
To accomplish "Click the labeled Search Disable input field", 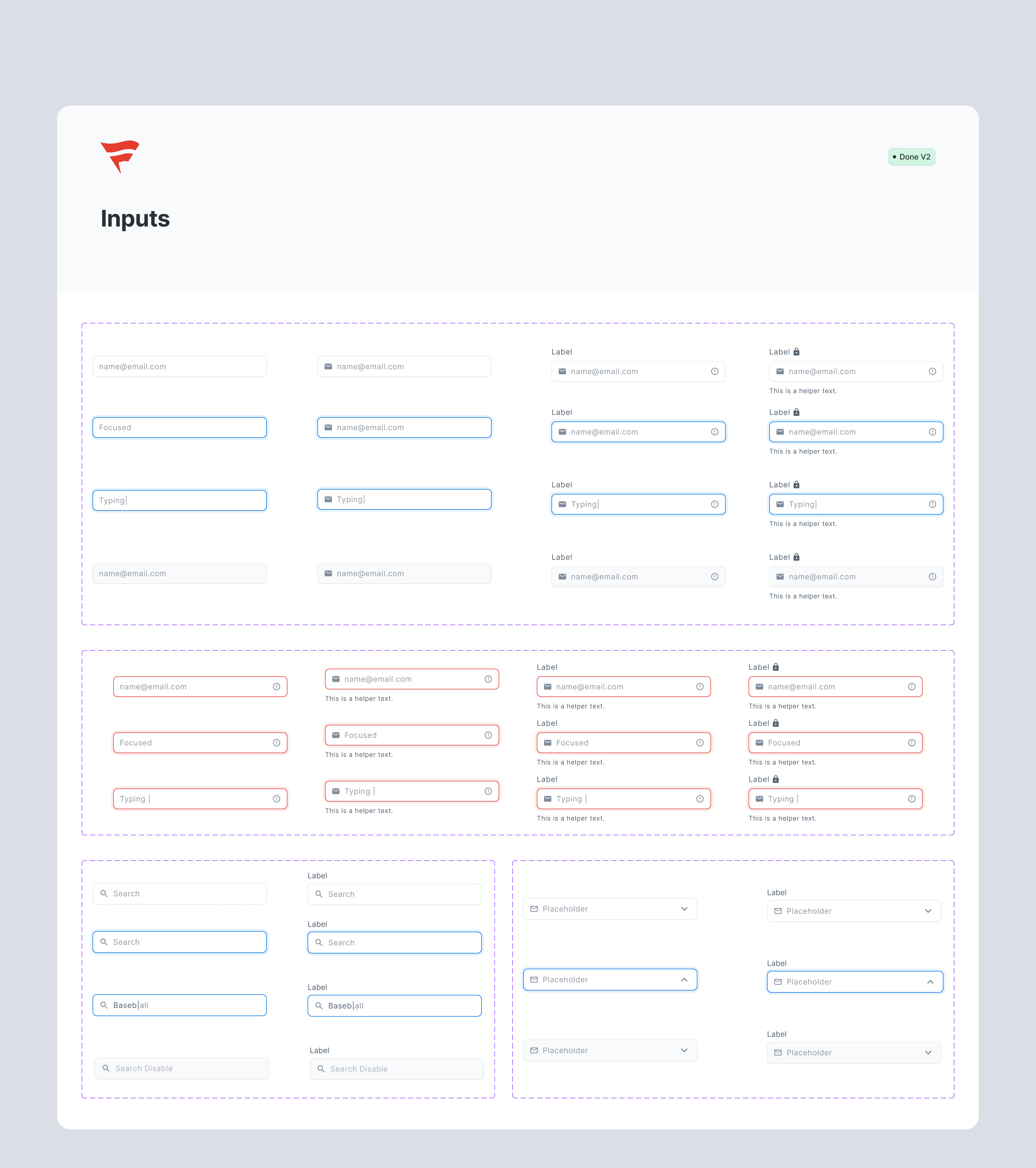I will click(x=397, y=1069).
